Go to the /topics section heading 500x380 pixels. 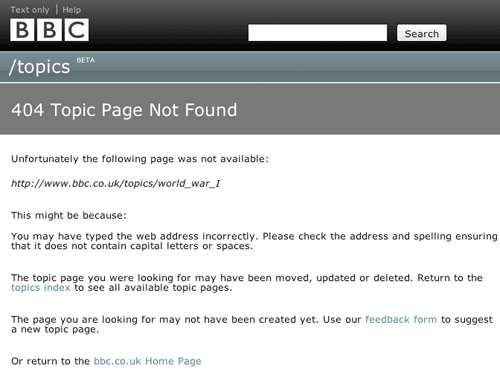click(40, 67)
